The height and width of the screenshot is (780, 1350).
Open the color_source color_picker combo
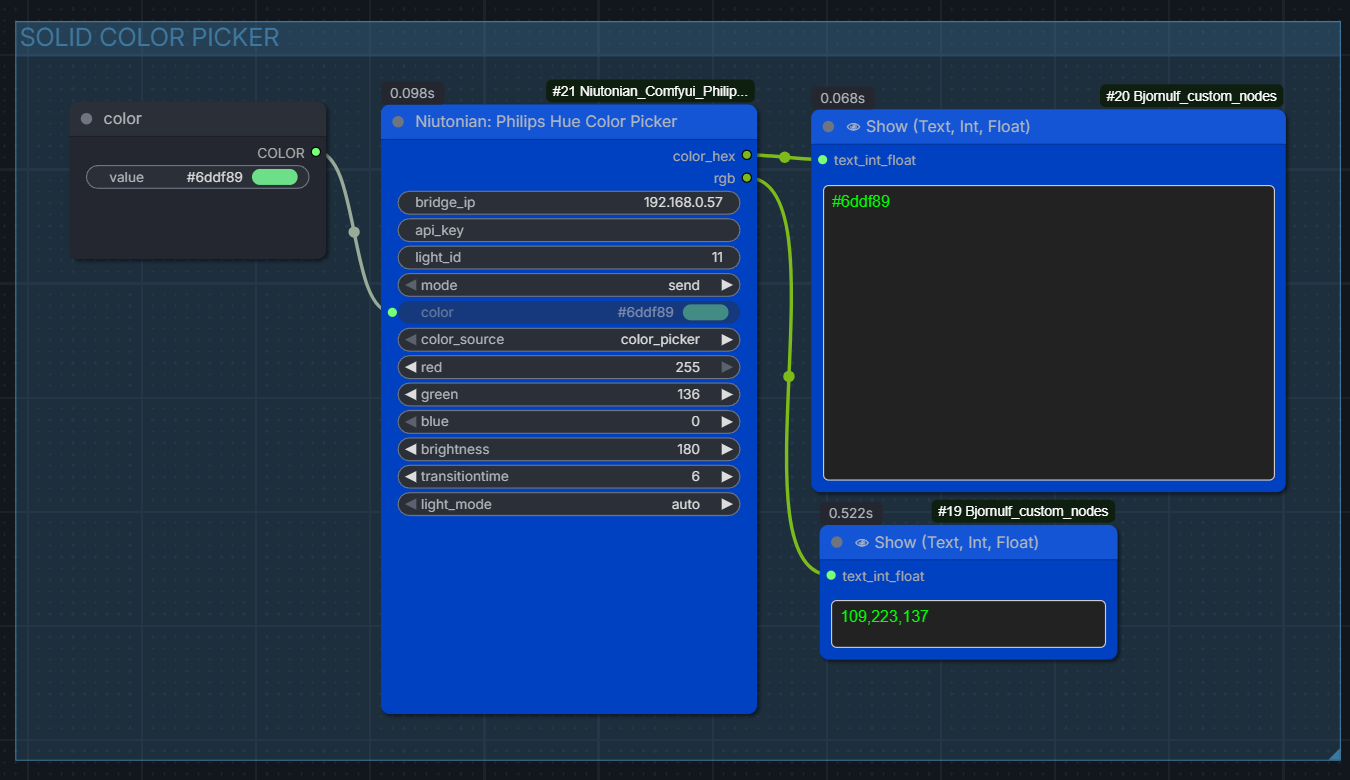pyautogui.click(x=569, y=339)
